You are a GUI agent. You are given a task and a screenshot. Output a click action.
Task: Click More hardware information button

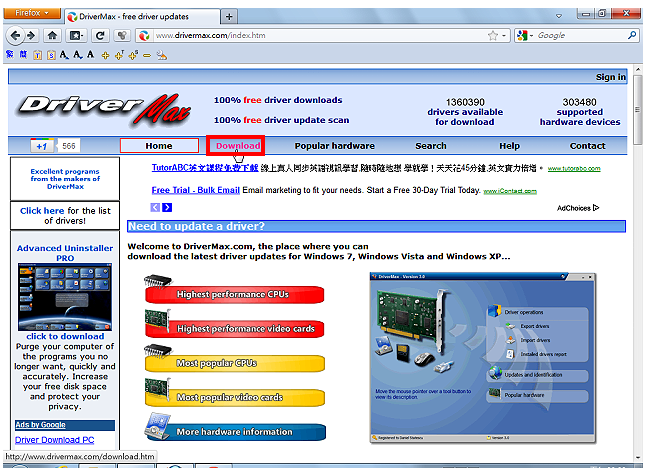pyautogui.click(x=235, y=428)
